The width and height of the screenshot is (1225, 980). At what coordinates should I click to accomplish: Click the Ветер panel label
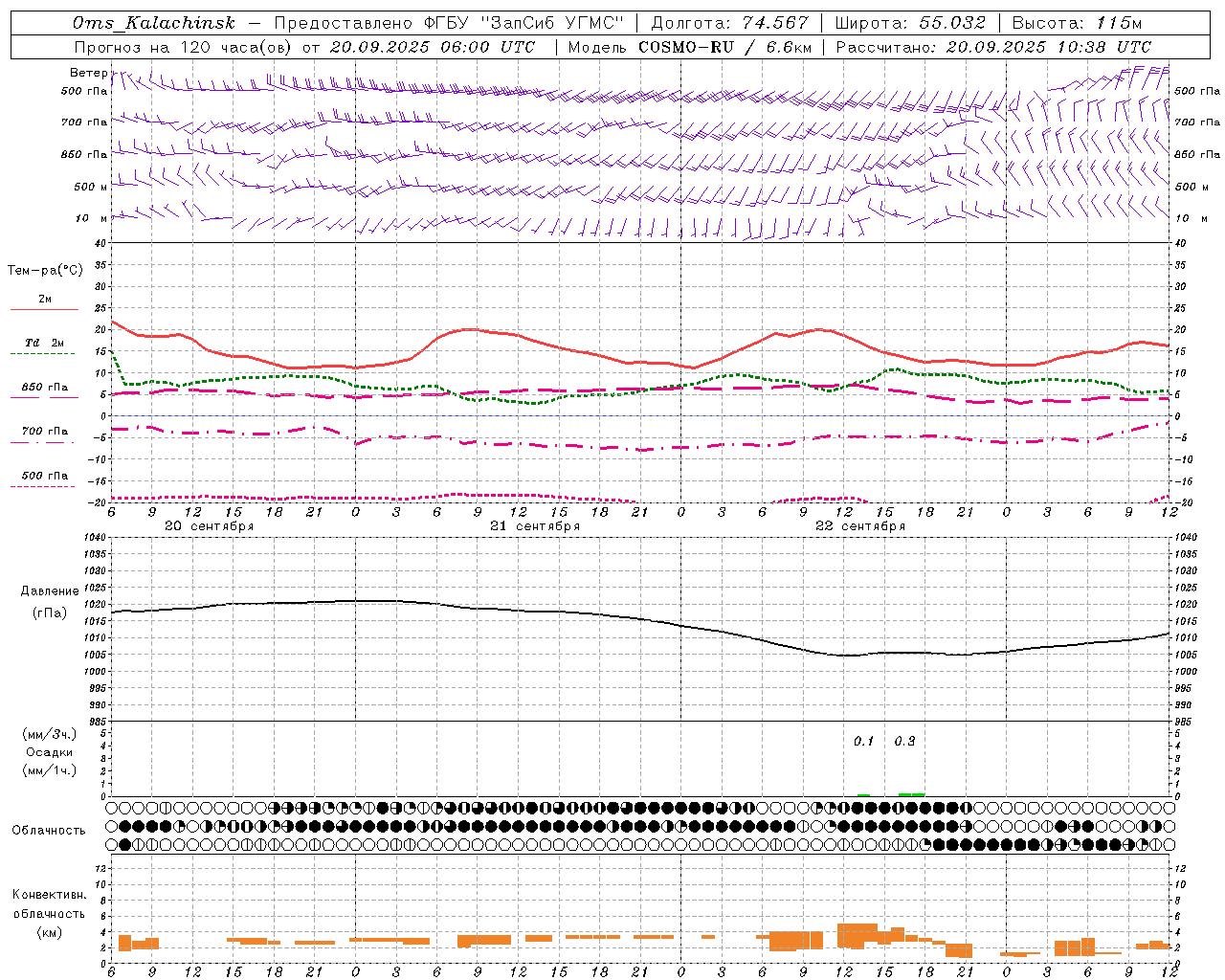coord(88,73)
